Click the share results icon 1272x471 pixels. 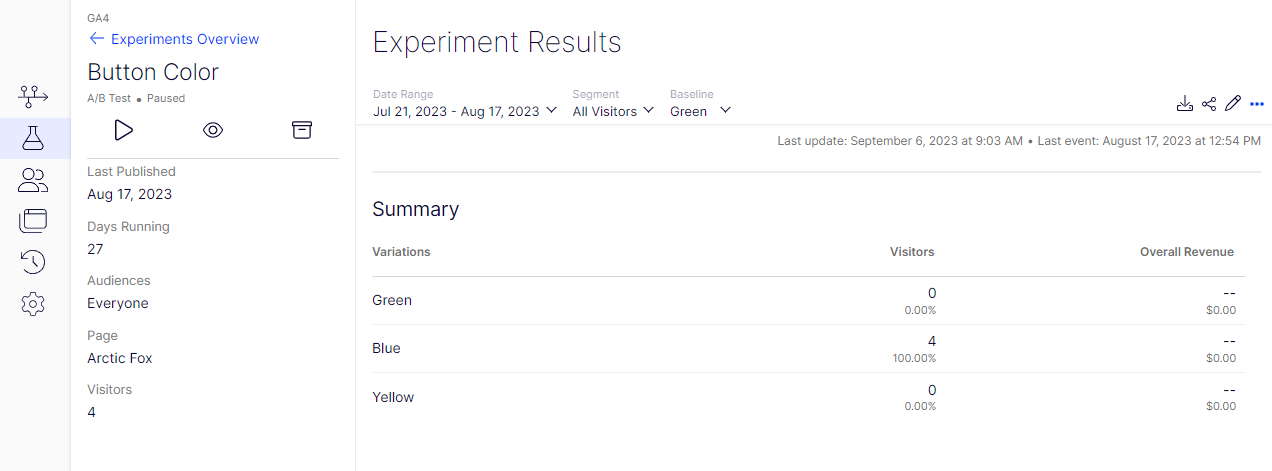click(1209, 104)
